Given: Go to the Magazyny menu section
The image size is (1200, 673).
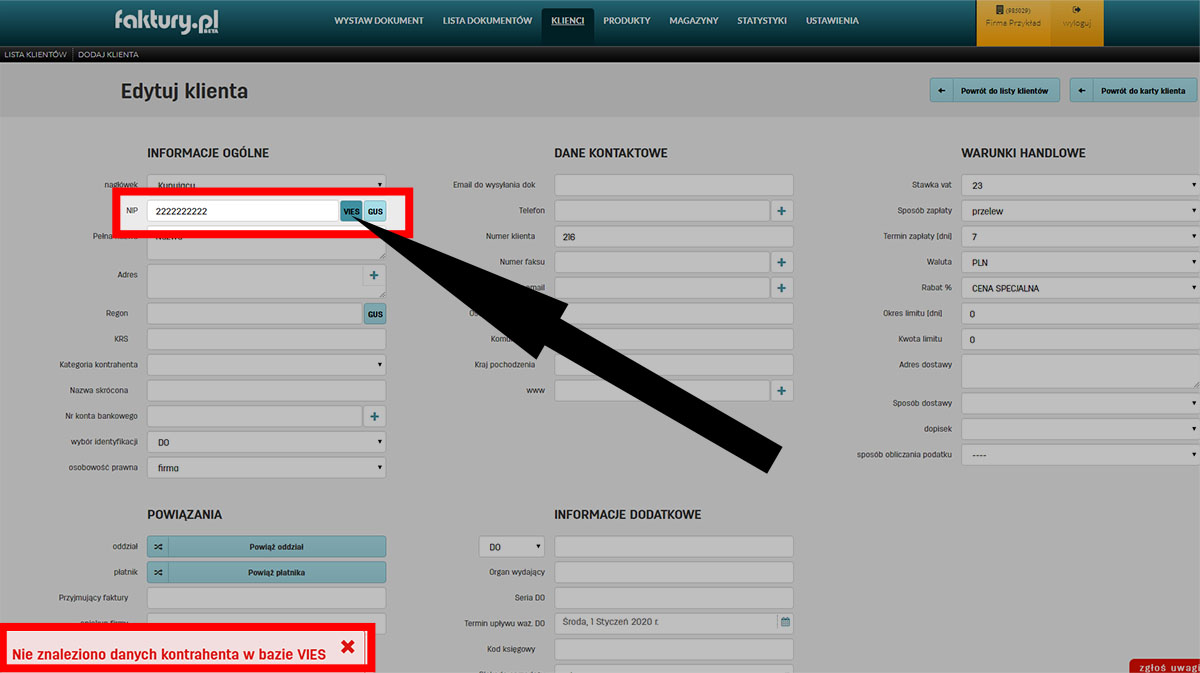Looking at the screenshot, I should coord(693,21).
